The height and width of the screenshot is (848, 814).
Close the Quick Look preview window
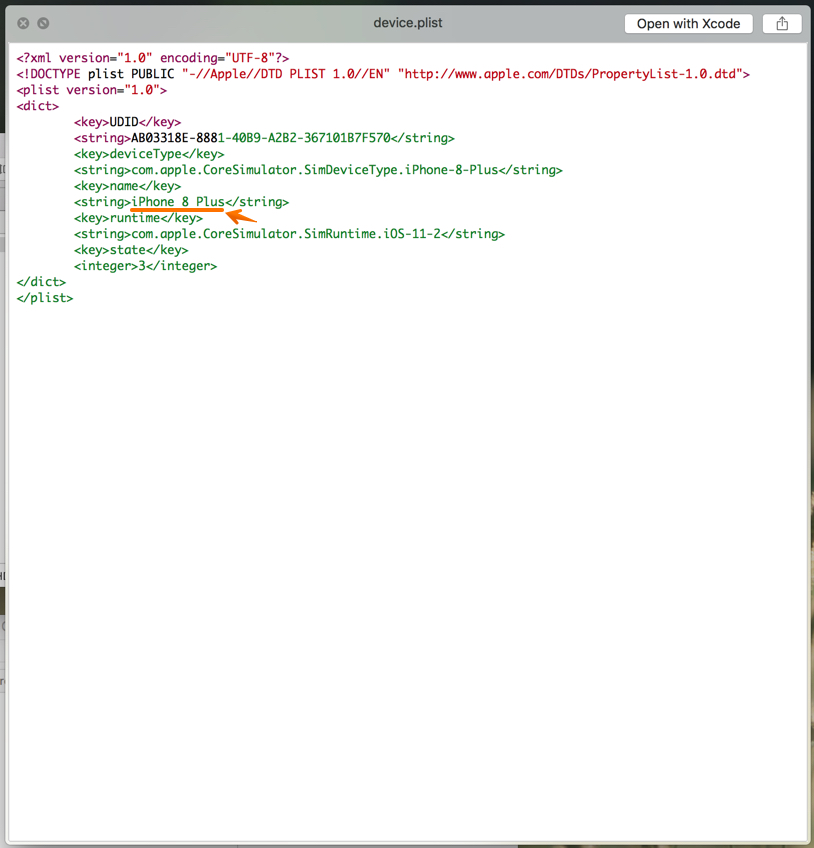(23, 23)
